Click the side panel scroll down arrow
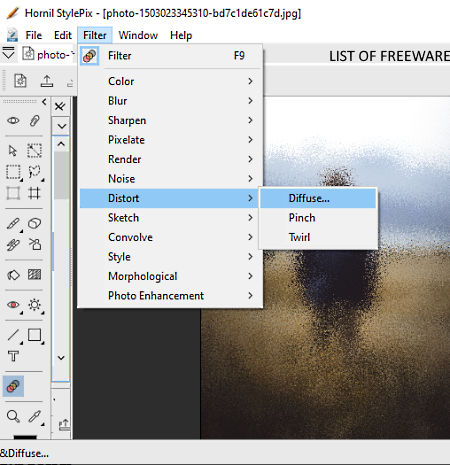Screen dimensions: 450x465 [61, 358]
